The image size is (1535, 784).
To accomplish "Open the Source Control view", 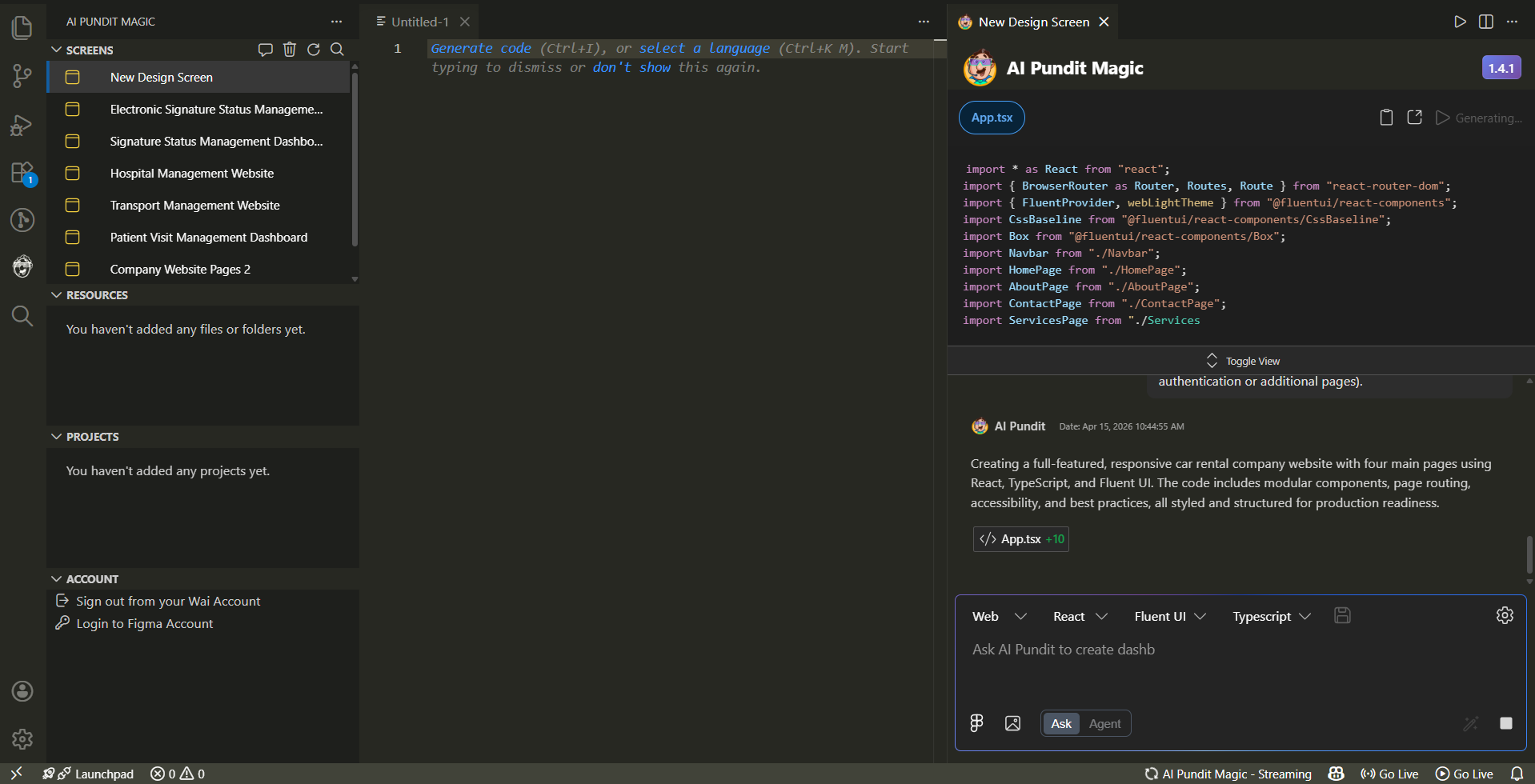I will click(x=22, y=76).
